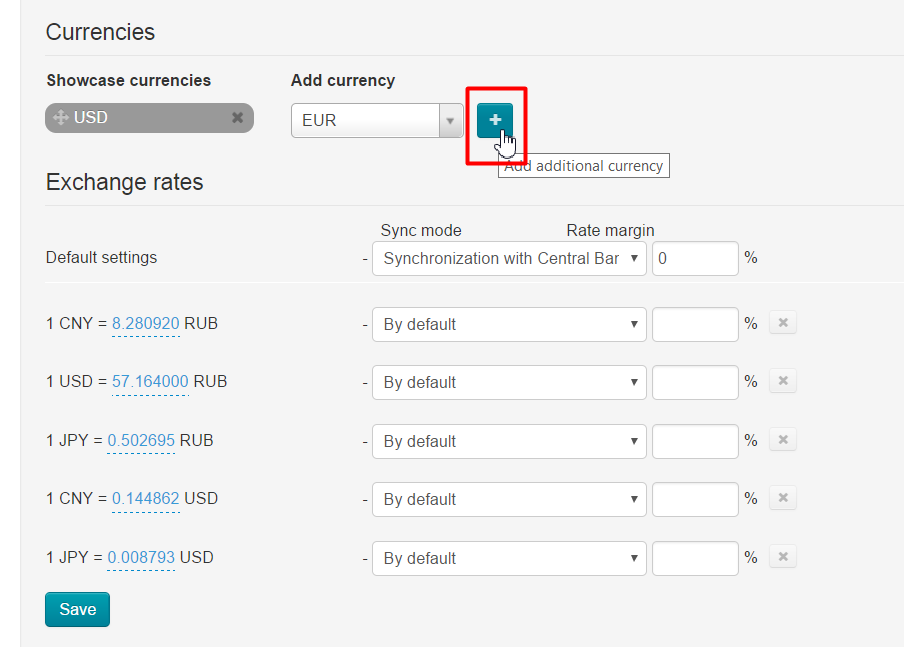Click the plus button to add currency
904x647 pixels.
[495, 120]
